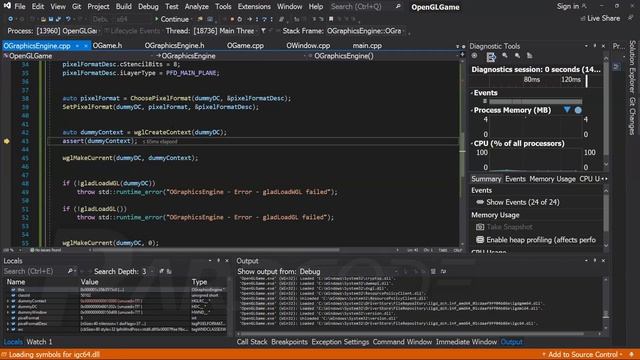
Task: Click the Output icon in Diagnostic Tools toolbar
Action: pyautogui.click(x=491, y=57)
